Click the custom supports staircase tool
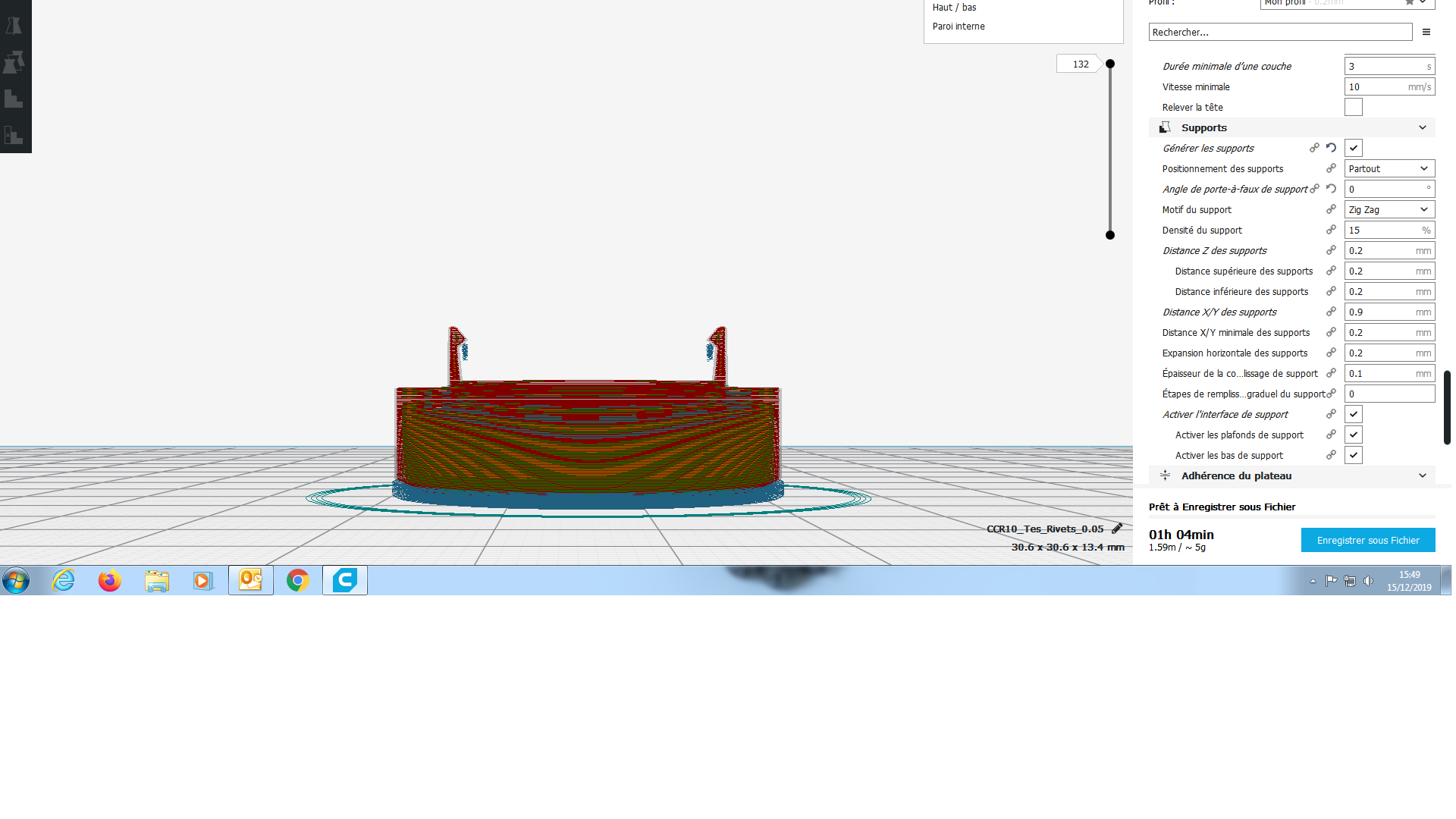This screenshot has height=819, width=1456. [14, 99]
